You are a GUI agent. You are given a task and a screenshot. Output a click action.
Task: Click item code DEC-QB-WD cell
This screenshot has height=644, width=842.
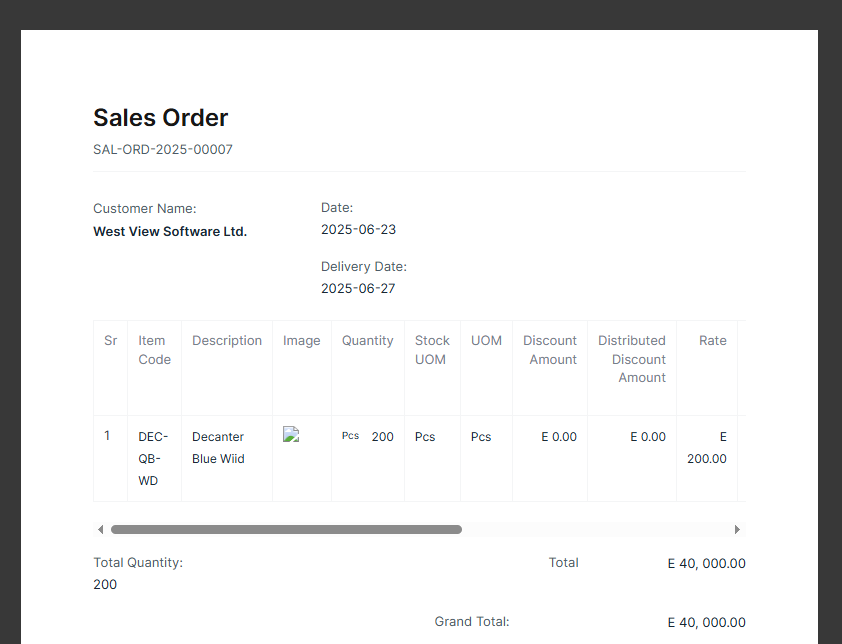[155, 459]
